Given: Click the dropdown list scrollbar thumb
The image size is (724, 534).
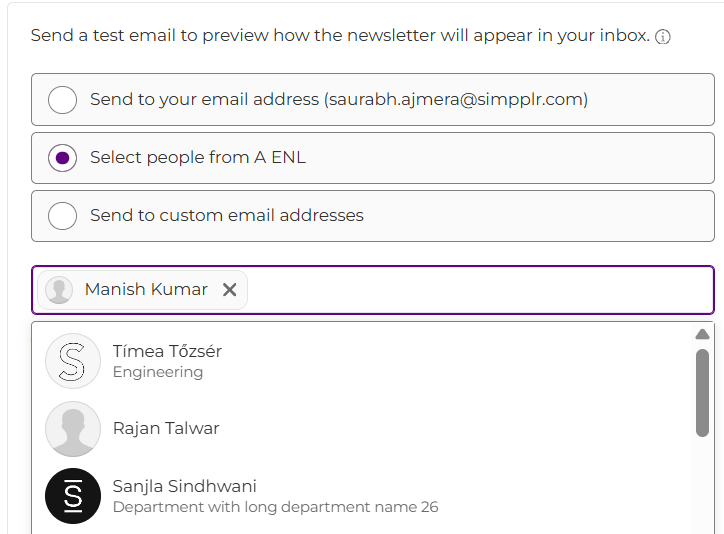Looking at the screenshot, I should tap(702, 392).
